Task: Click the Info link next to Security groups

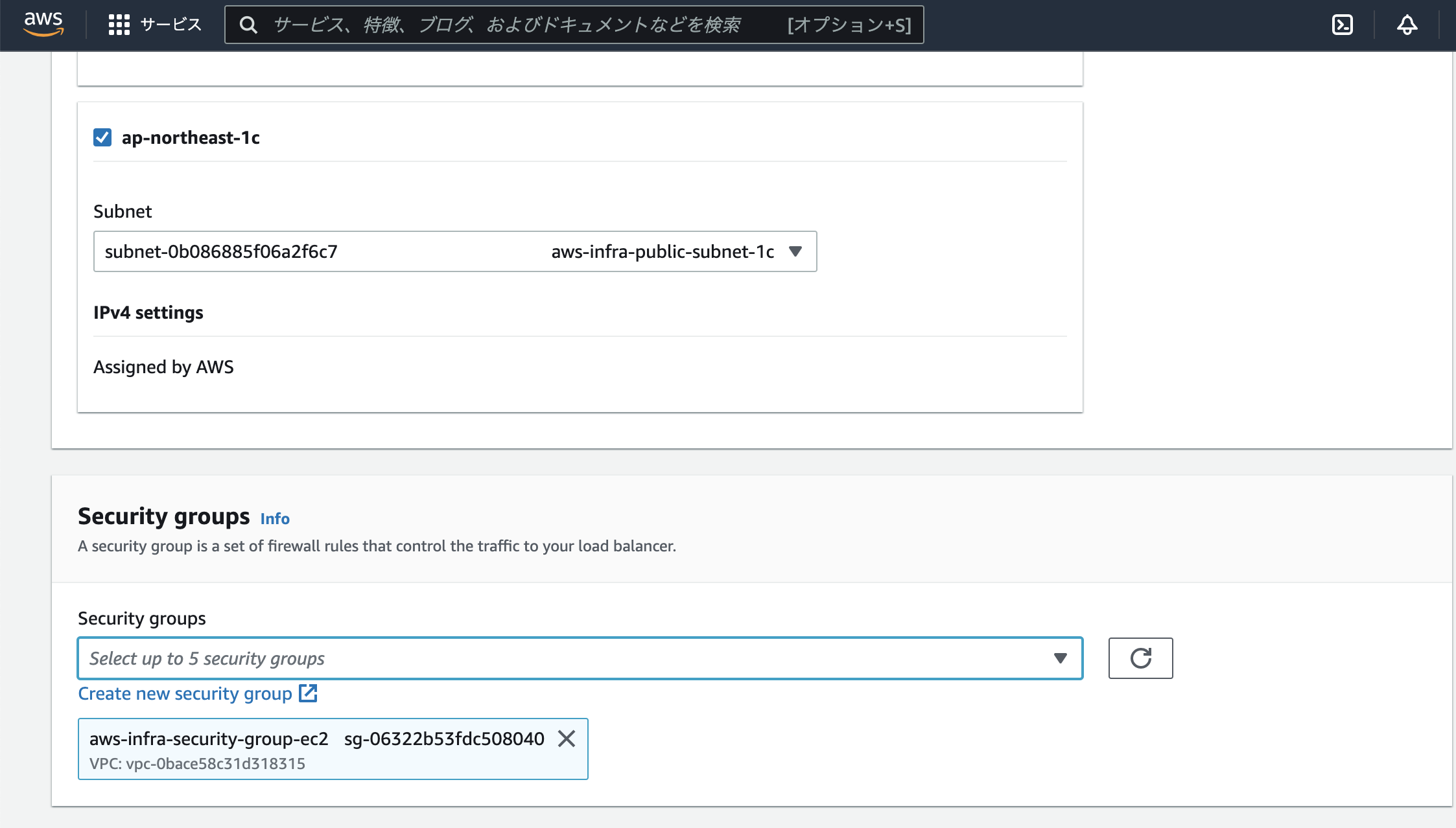Action: click(x=274, y=518)
